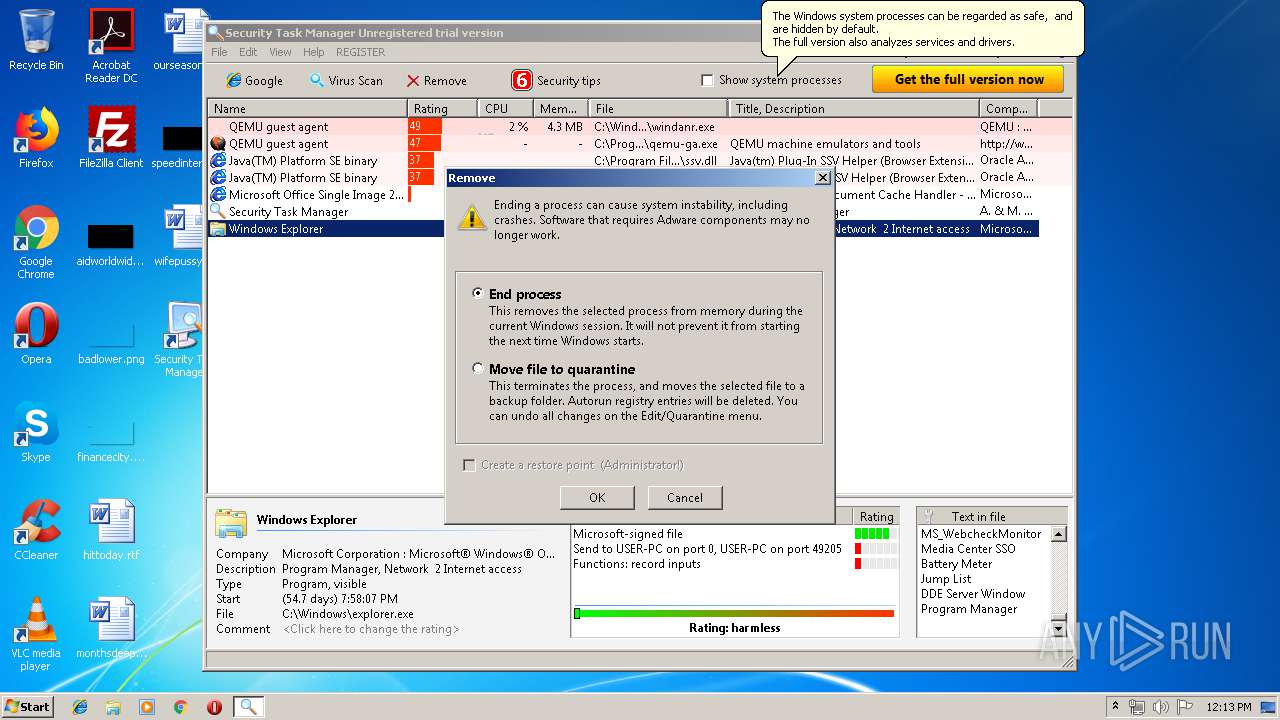Close the Remove dialog with X

tap(822, 177)
